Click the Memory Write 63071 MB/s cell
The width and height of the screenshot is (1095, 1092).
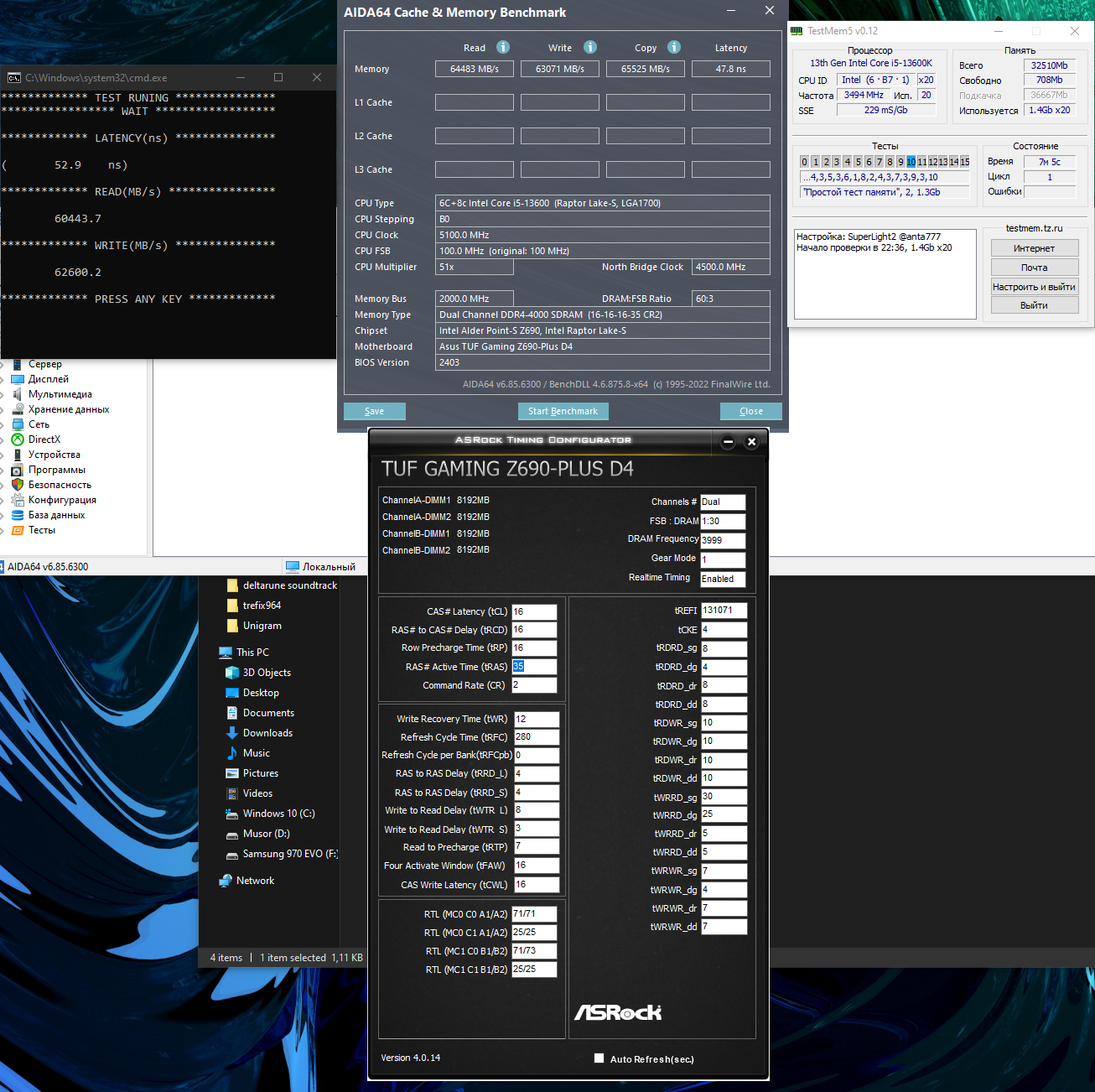tap(560, 69)
